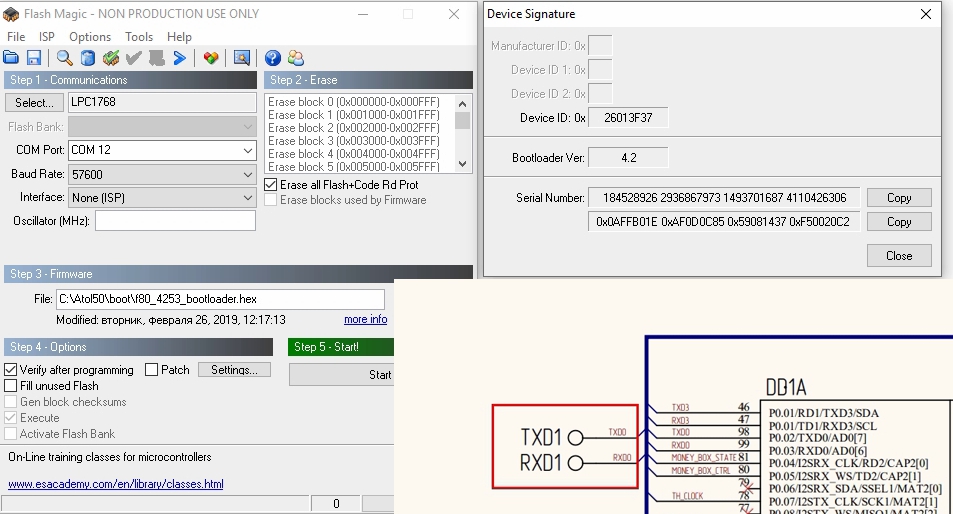
Task: Click the blue arrow Go toolbar icon
Action: point(180,58)
